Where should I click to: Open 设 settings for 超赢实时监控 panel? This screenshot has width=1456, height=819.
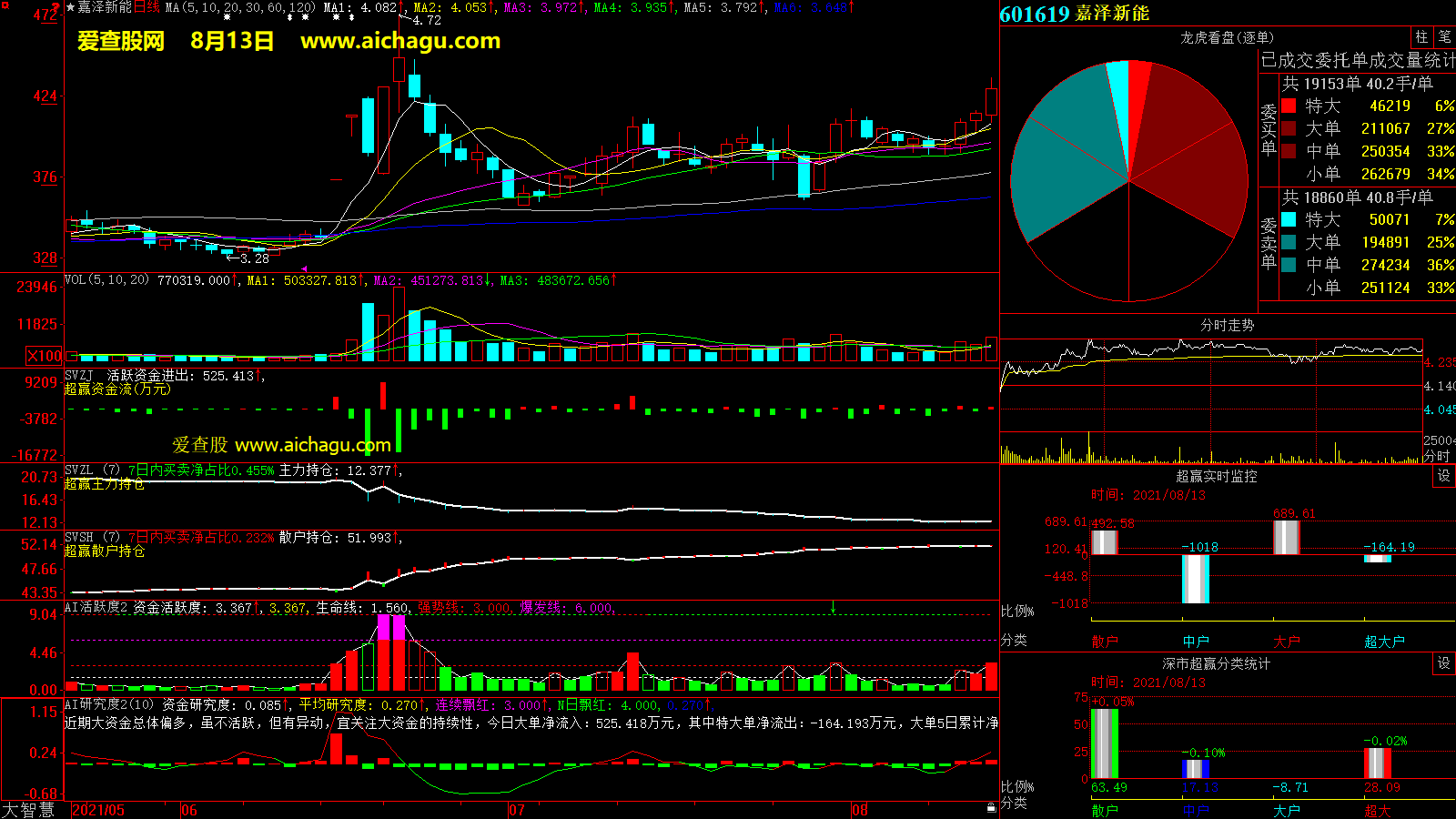point(1444,476)
